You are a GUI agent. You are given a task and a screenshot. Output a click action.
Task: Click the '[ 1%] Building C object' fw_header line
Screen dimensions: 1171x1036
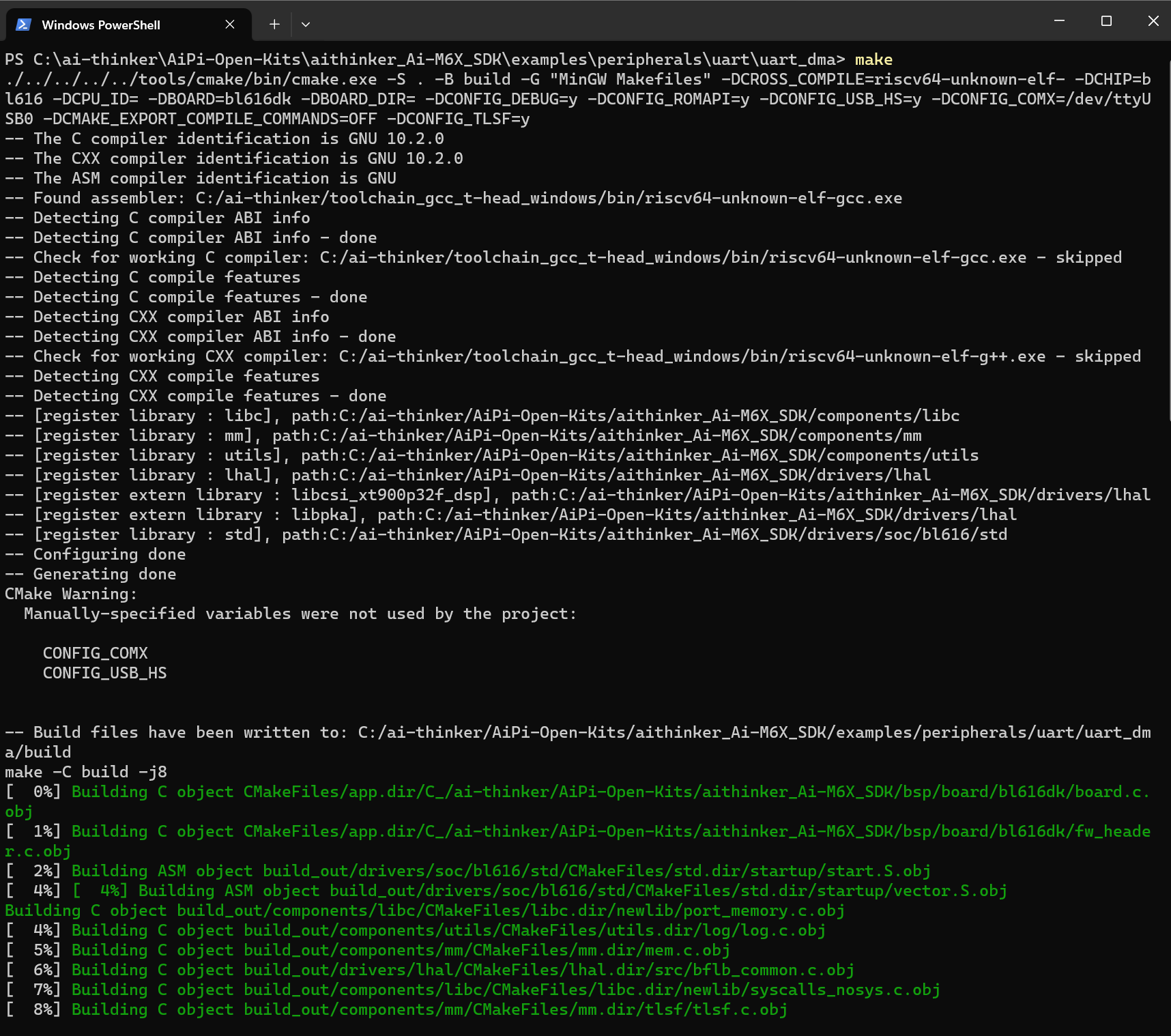point(578,841)
